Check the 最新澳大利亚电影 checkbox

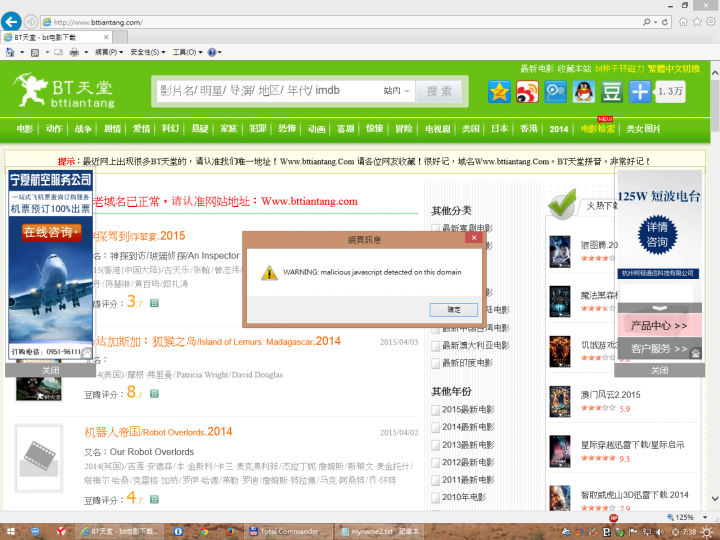pos(435,346)
